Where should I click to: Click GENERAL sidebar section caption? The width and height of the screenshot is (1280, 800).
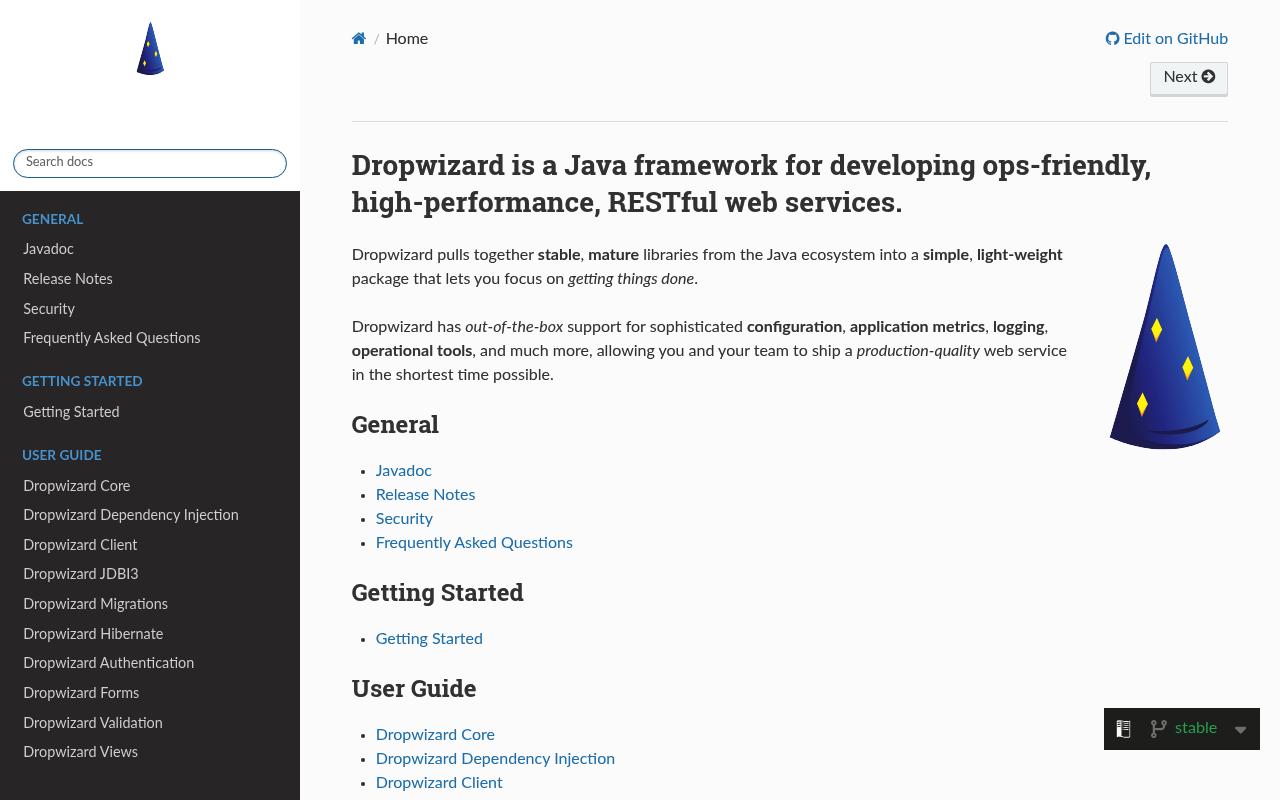53,220
